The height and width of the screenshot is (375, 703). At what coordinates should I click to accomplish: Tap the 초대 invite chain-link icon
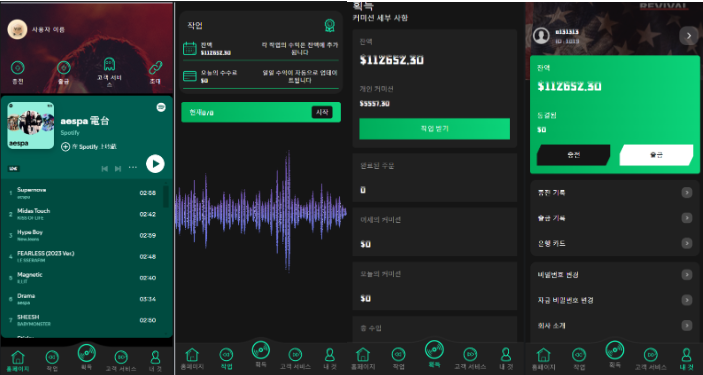click(155, 68)
